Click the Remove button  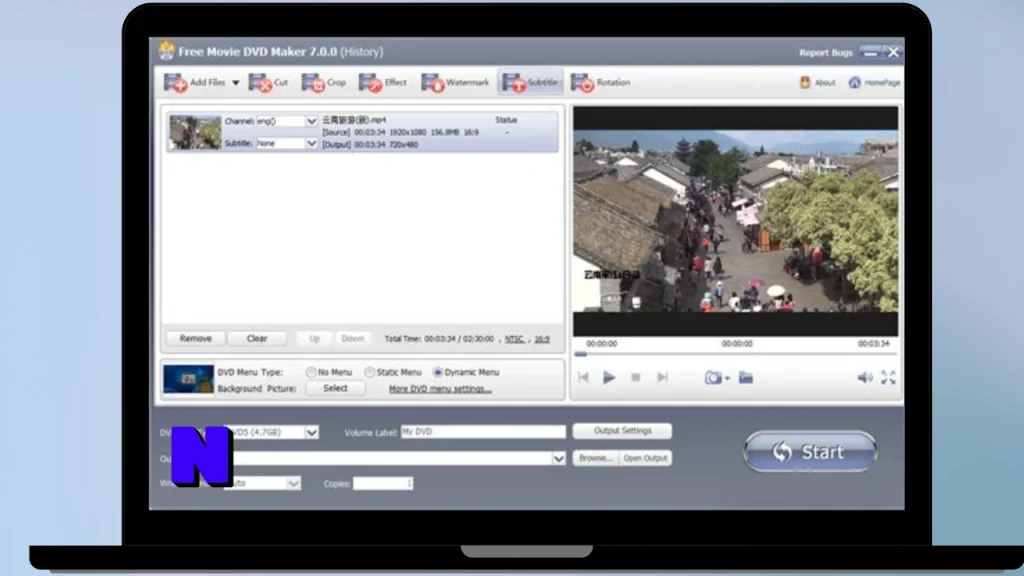click(195, 338)
